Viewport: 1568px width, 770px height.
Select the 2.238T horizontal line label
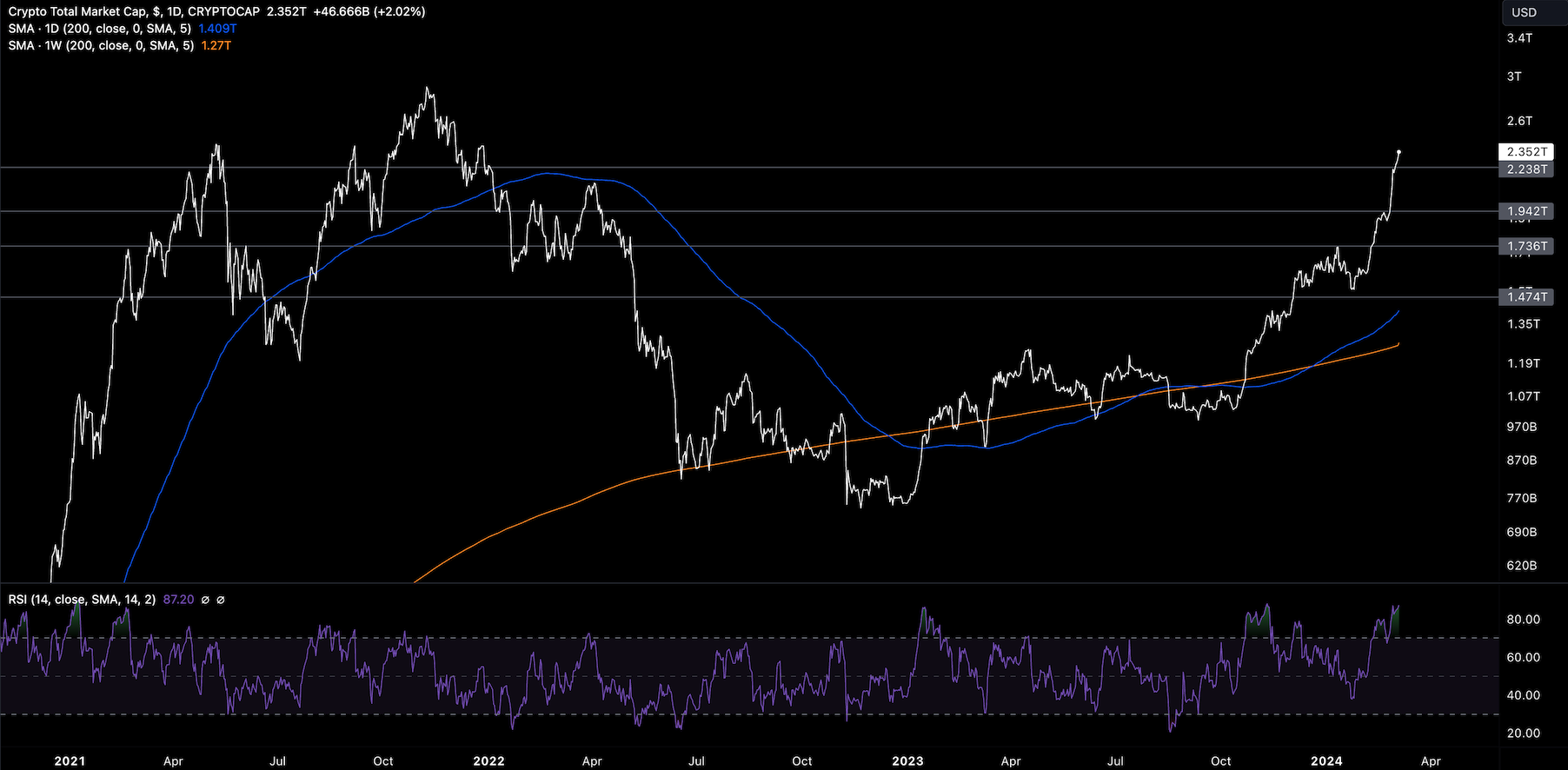tap(1526, 169)
